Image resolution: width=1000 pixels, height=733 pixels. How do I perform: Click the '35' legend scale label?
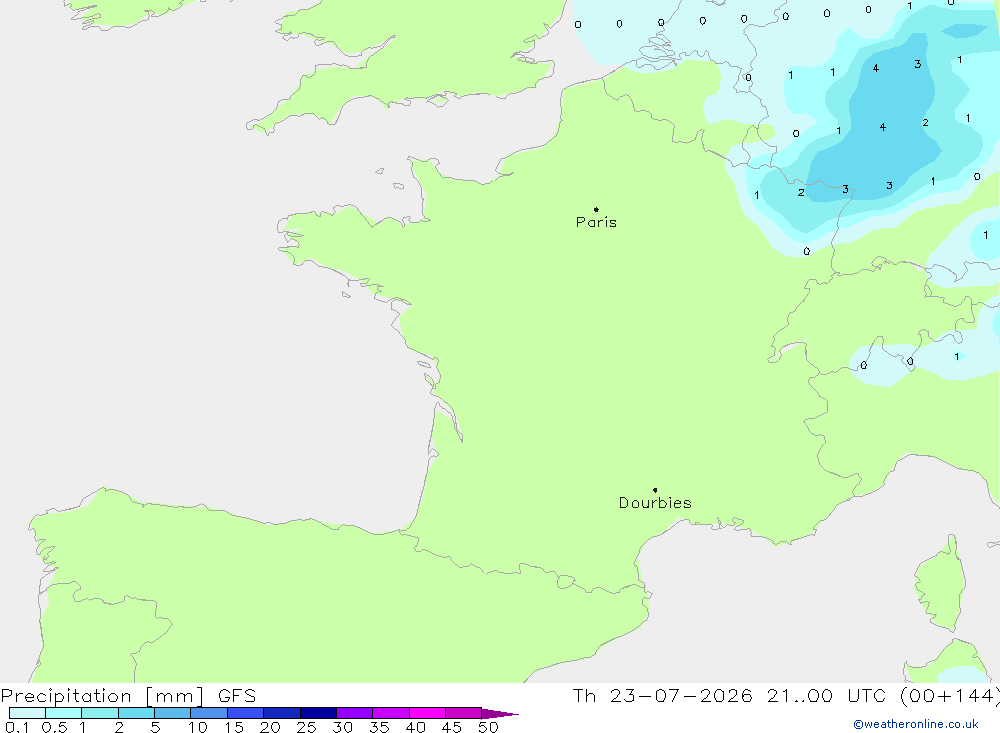(379, 727)
